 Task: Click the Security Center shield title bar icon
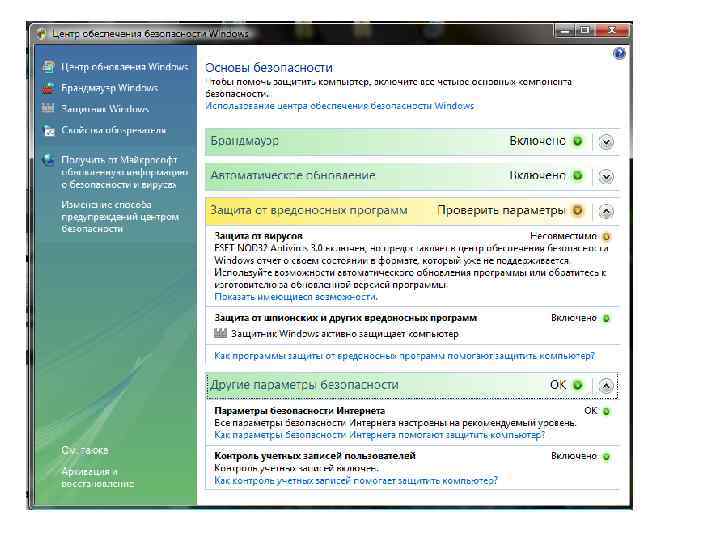(41, 34)
